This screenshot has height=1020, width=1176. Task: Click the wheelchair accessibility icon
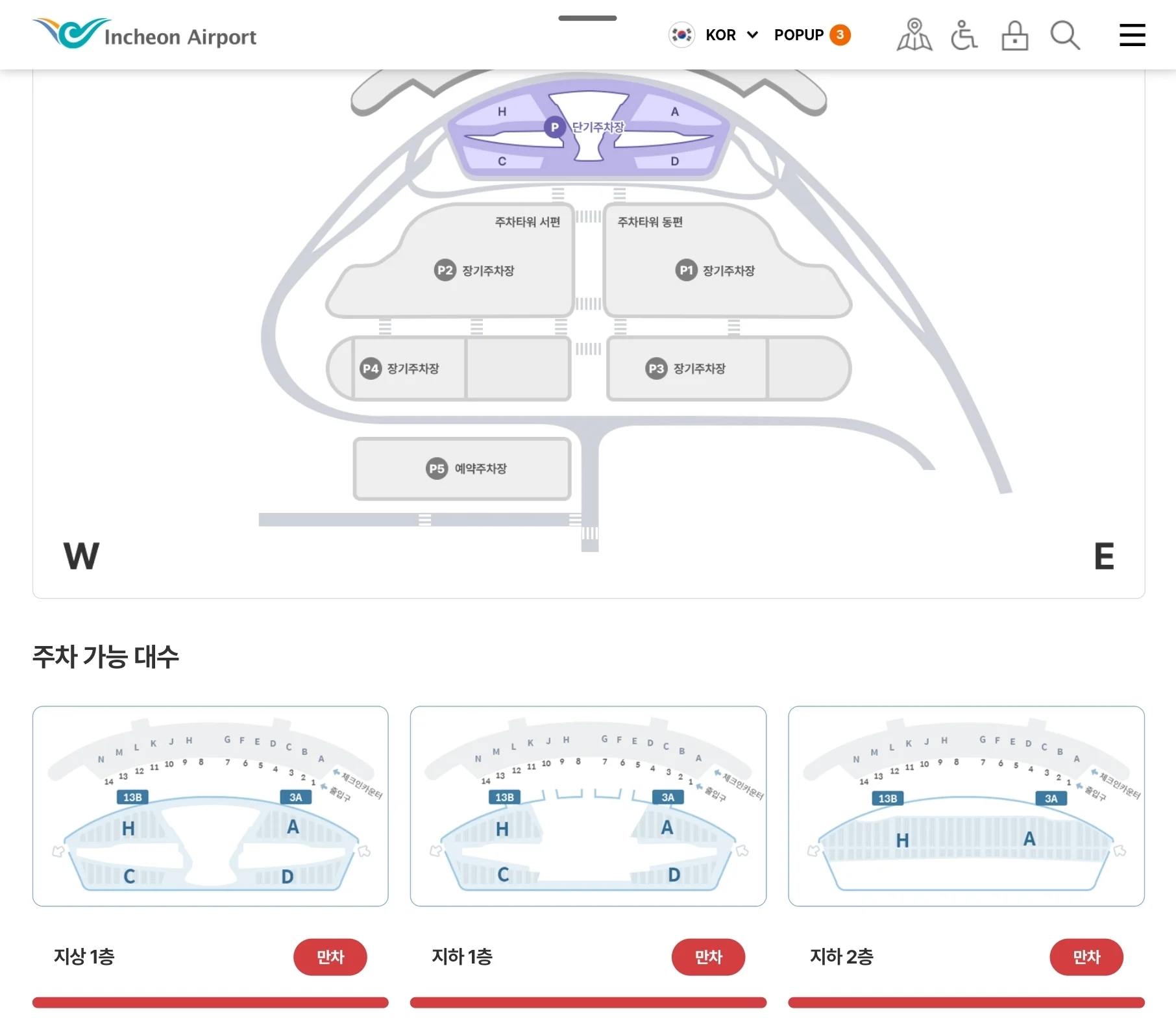964,35
